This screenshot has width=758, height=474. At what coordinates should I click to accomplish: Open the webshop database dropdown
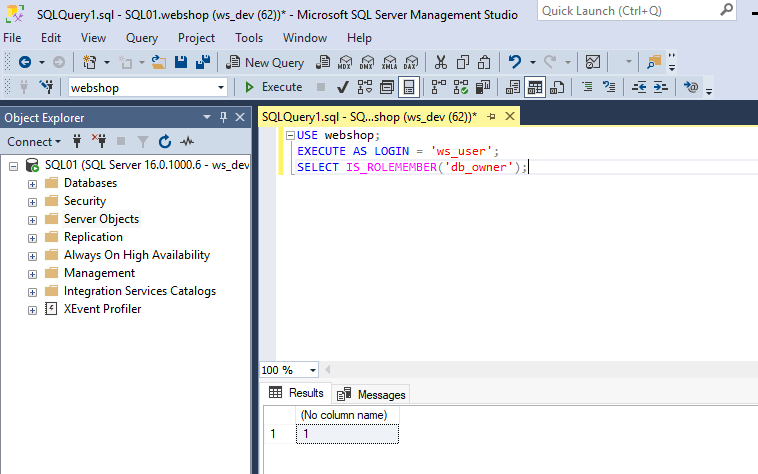click(220, 88)
